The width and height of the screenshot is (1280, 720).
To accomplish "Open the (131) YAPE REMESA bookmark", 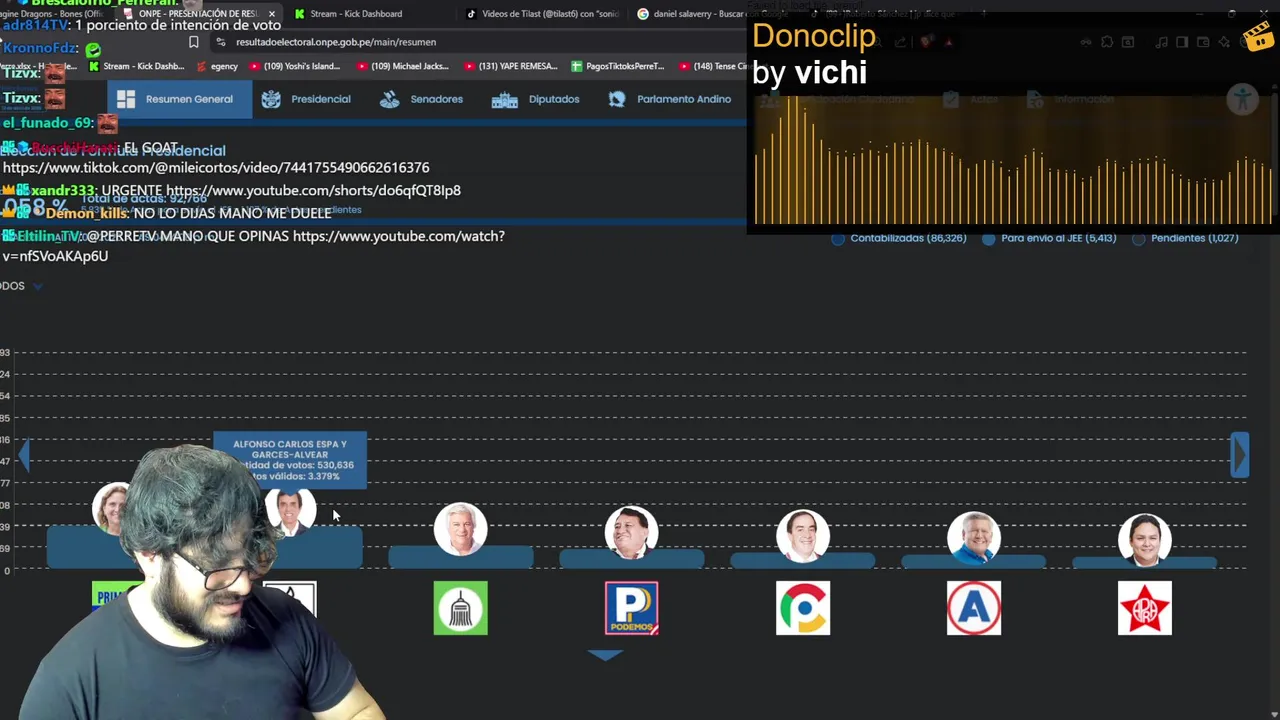I will (510, 66).
